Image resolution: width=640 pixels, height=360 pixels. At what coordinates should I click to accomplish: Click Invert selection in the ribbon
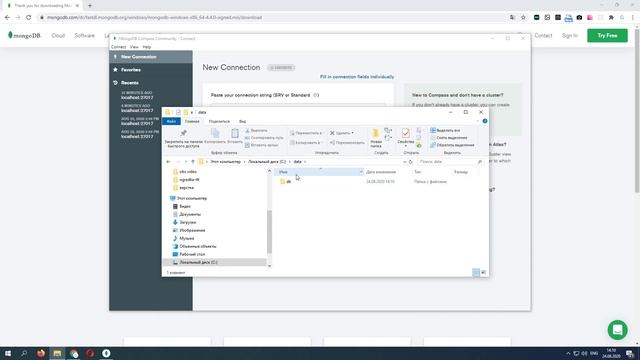[452, 145]
